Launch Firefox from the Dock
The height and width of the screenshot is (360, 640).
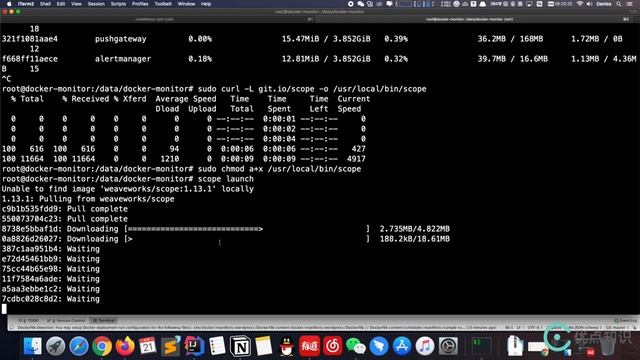(x=124, y=346)
